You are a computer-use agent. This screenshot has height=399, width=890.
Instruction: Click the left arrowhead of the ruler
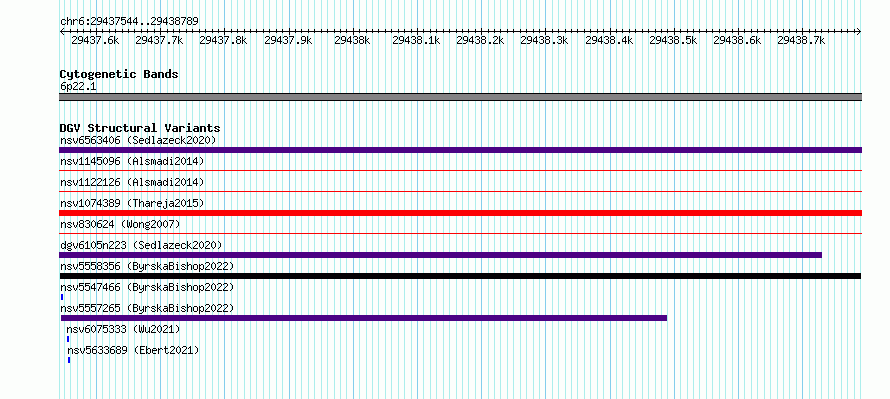click(x=62, y=32)
